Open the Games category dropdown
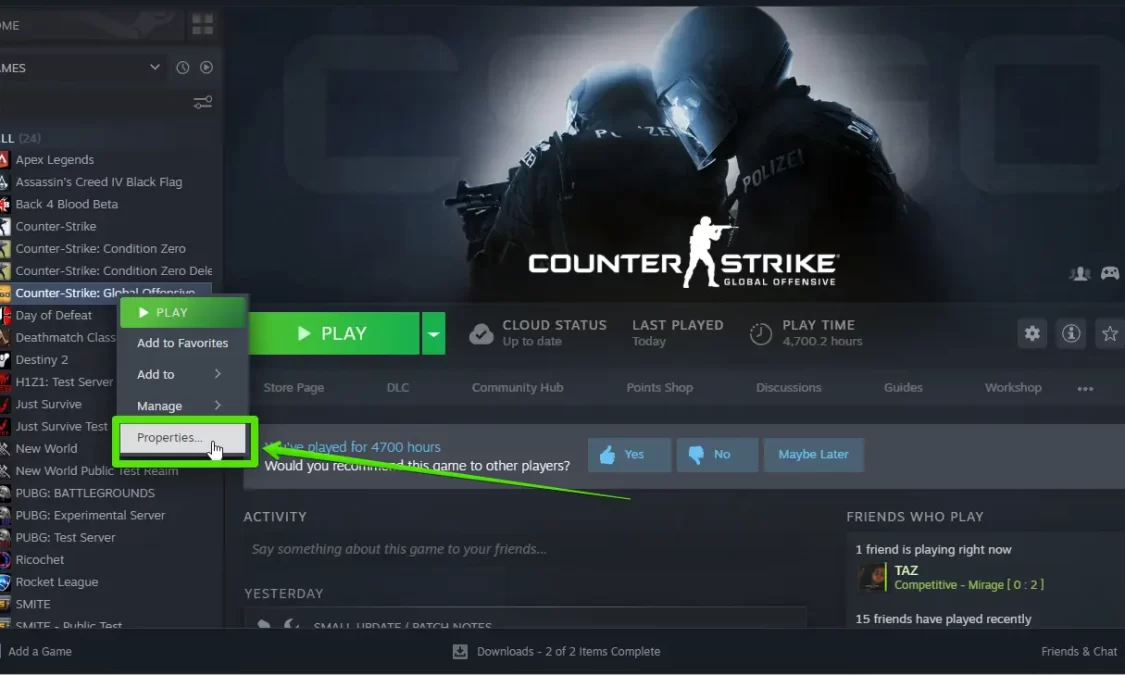Viewport: 1125px width, 675px height. (155, 67)
